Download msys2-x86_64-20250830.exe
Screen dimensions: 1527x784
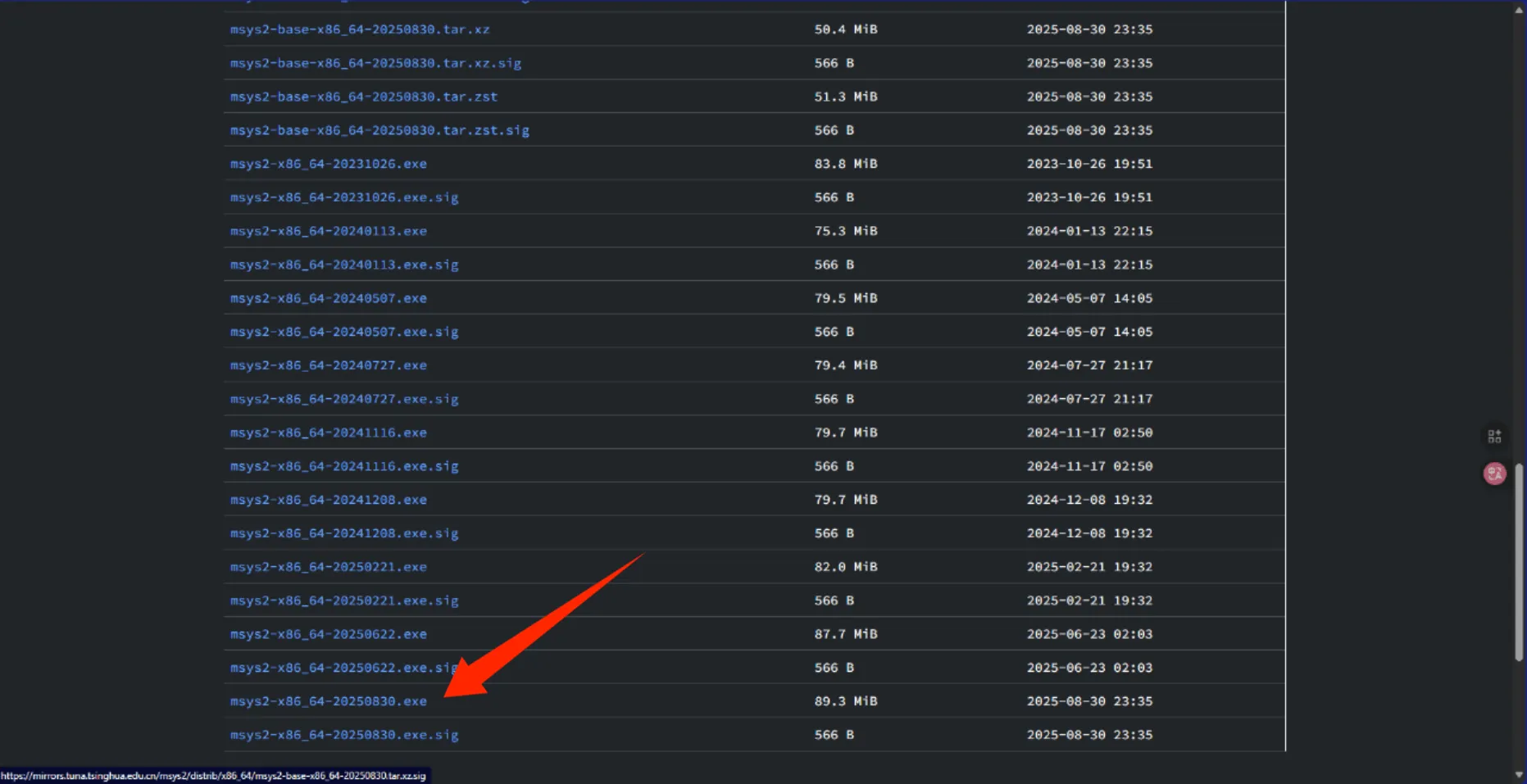(328, 701)
